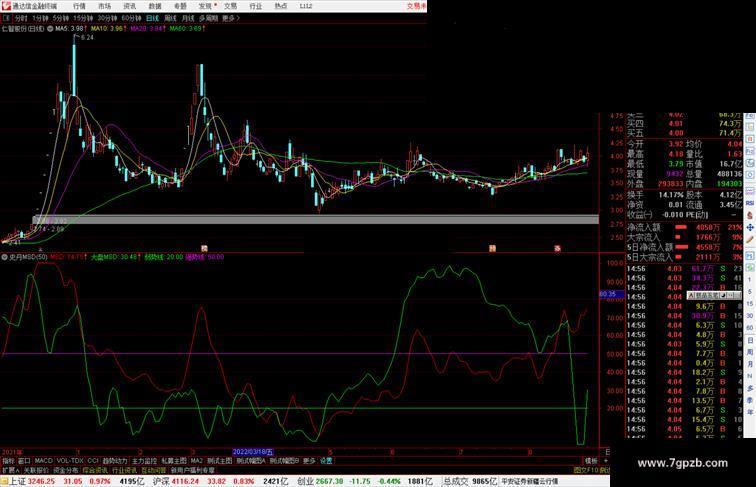Click the 沪深 index value 4116.24

coord(186,481)
